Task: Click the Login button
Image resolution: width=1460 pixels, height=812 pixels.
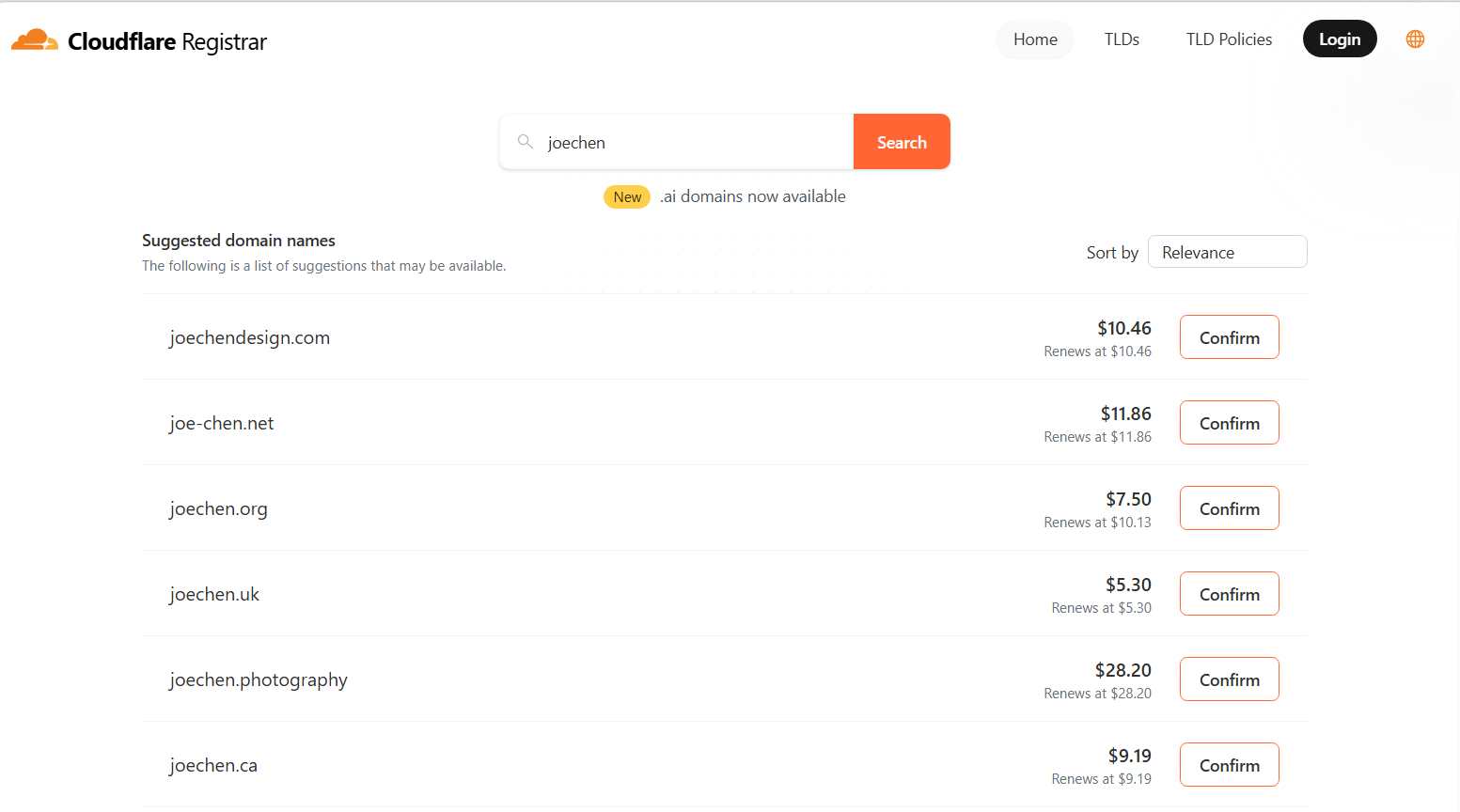Action: tap(1340, 39)
